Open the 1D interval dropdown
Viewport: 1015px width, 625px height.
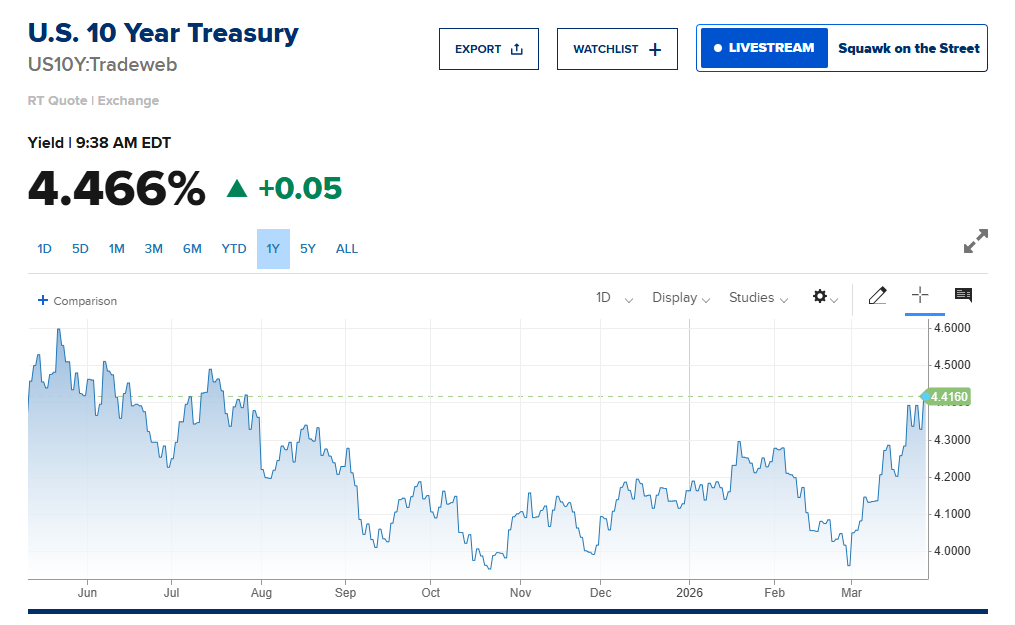pyautogui.click(x=614, y=298)
